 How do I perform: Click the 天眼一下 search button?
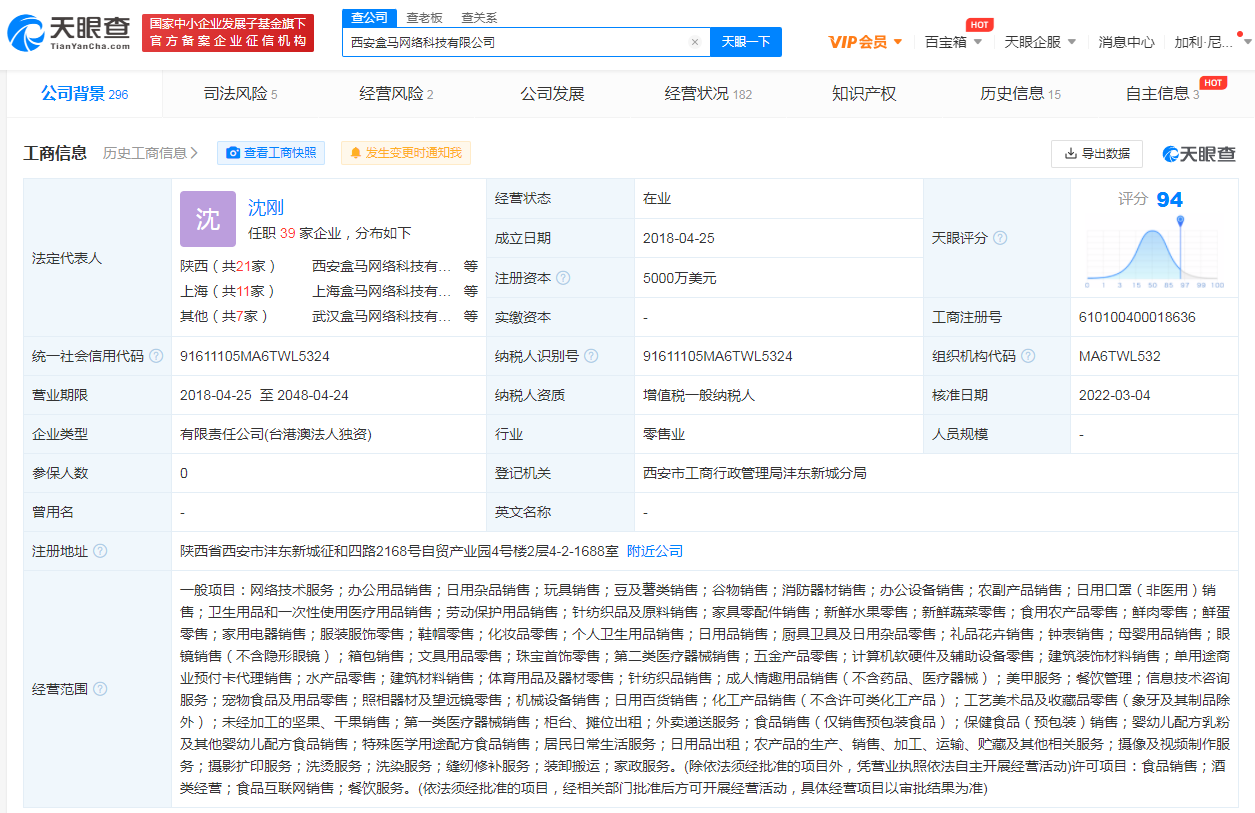pyautogui.click(x=746, y=42)
